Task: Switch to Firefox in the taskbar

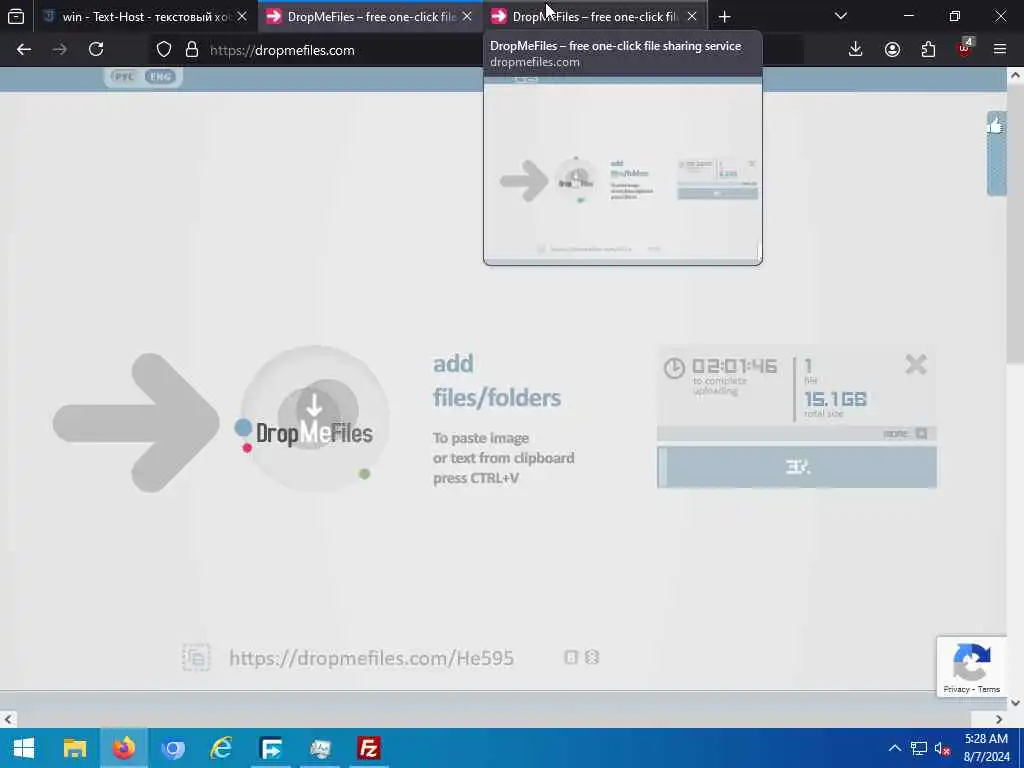Action: 123,748
